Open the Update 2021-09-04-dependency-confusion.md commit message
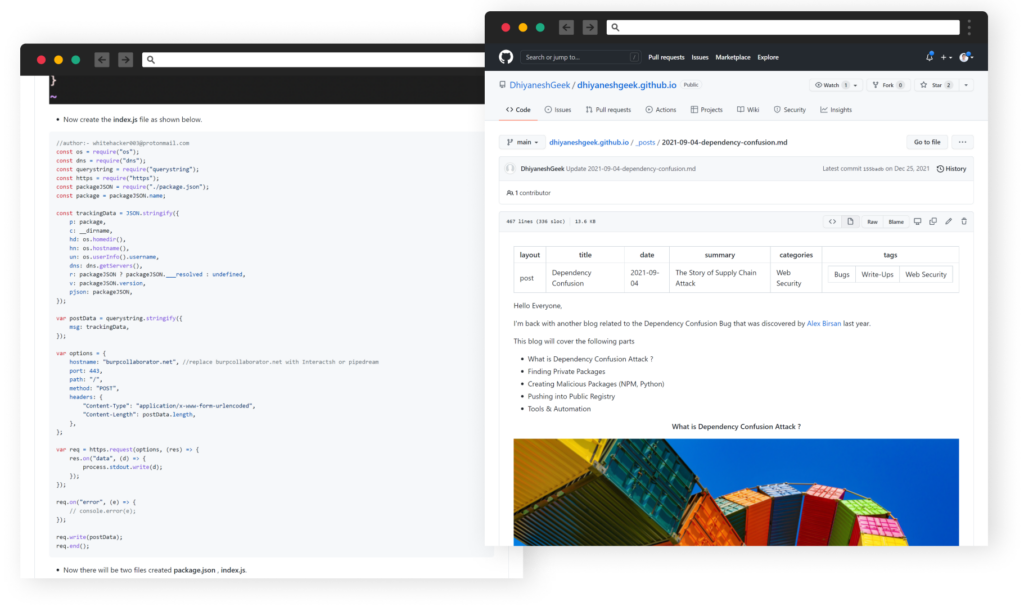This screenshot has width=1024, height=607. tap(631, 169)
